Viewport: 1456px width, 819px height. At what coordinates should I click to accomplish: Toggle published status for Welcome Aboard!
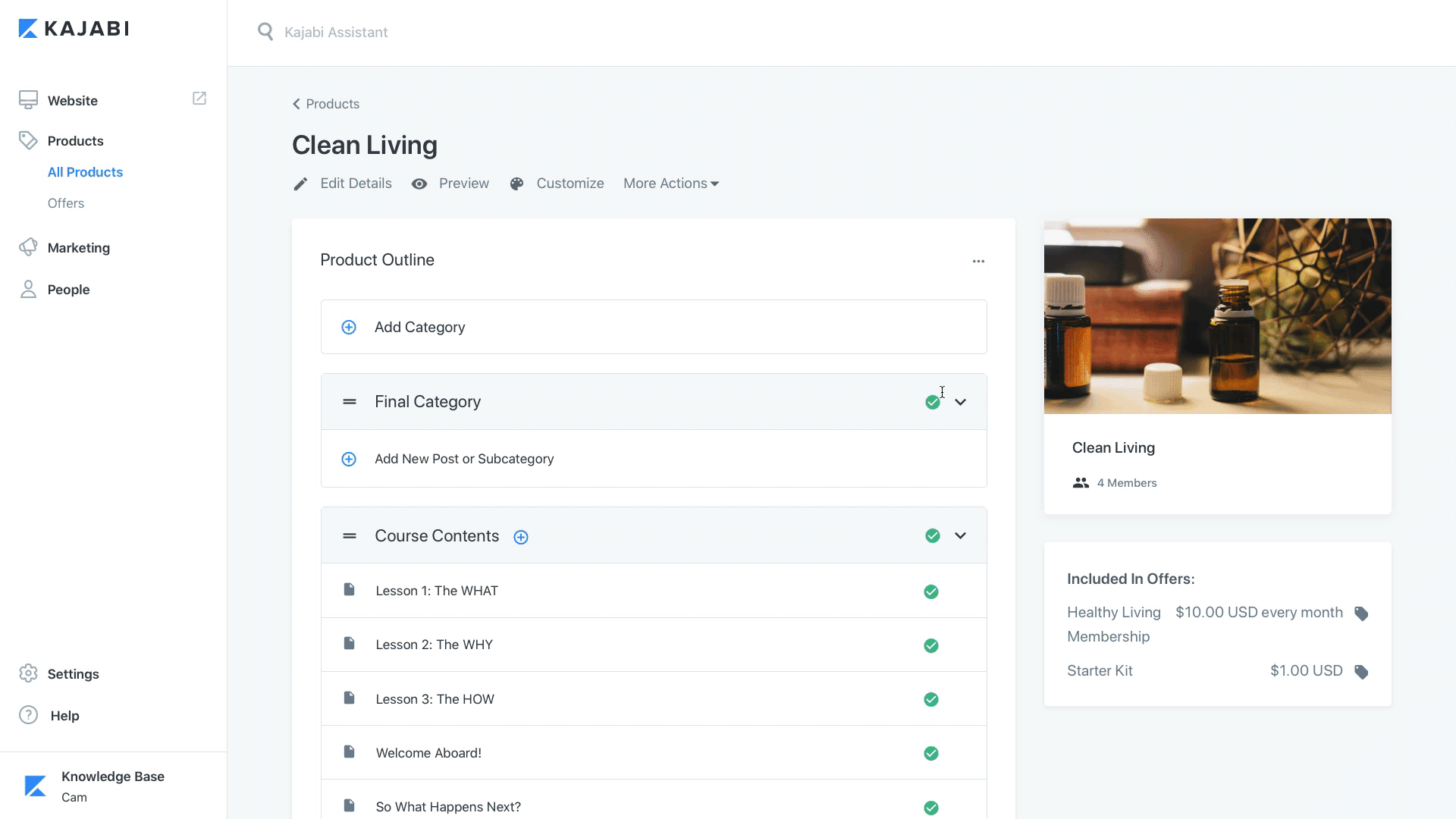click(x=931, y=754)
